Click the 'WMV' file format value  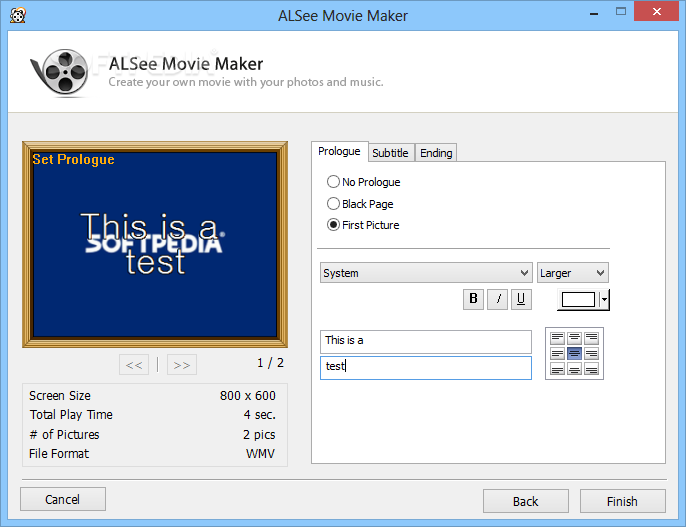click(x=260, y=454)
